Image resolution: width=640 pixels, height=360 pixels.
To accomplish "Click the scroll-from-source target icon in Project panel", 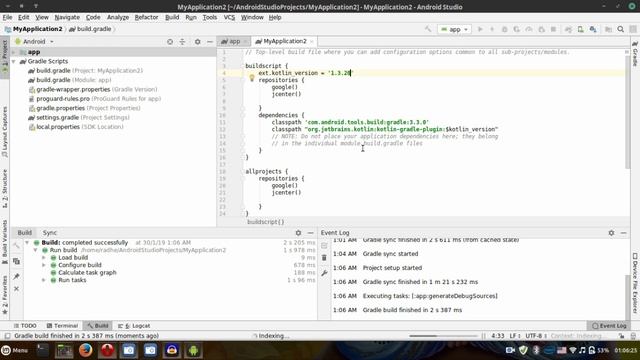I will point(170,42).
